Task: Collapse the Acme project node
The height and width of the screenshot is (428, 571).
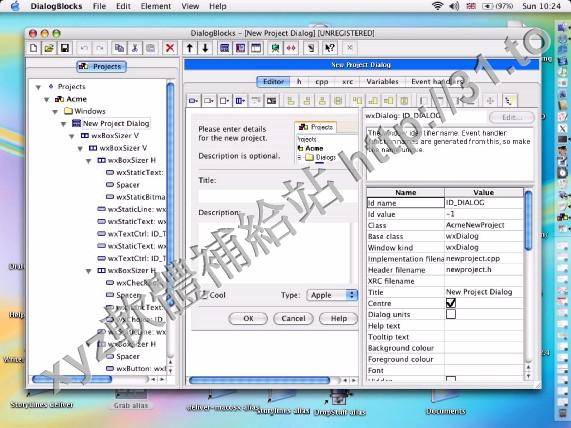Action: tap(47, 99)
